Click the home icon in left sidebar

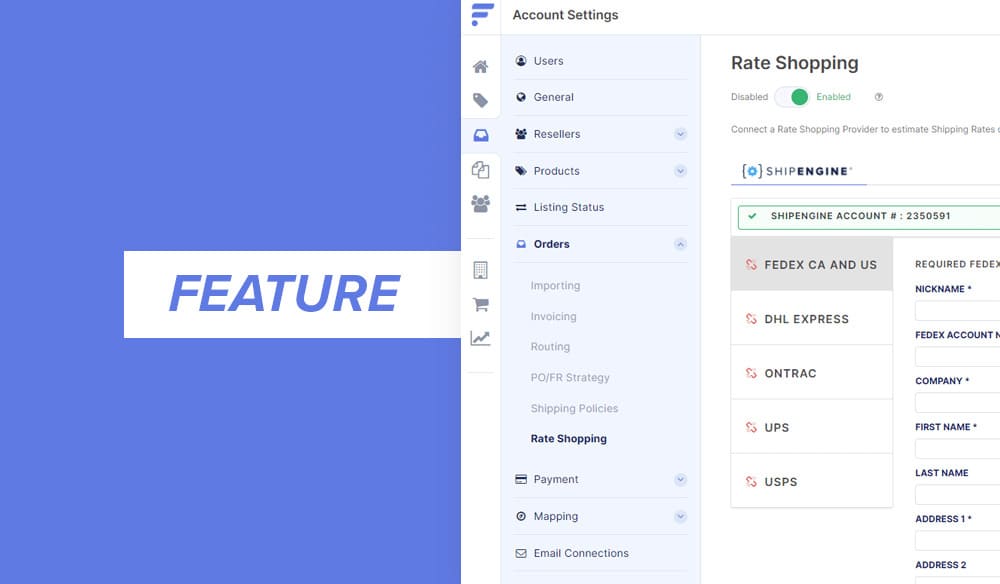(x=480, y=67)
